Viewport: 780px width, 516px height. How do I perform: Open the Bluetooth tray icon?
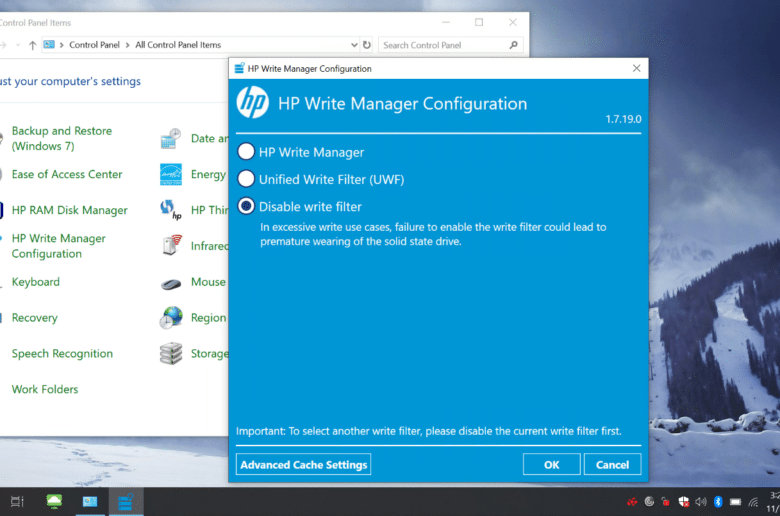[x=718, y=502]
